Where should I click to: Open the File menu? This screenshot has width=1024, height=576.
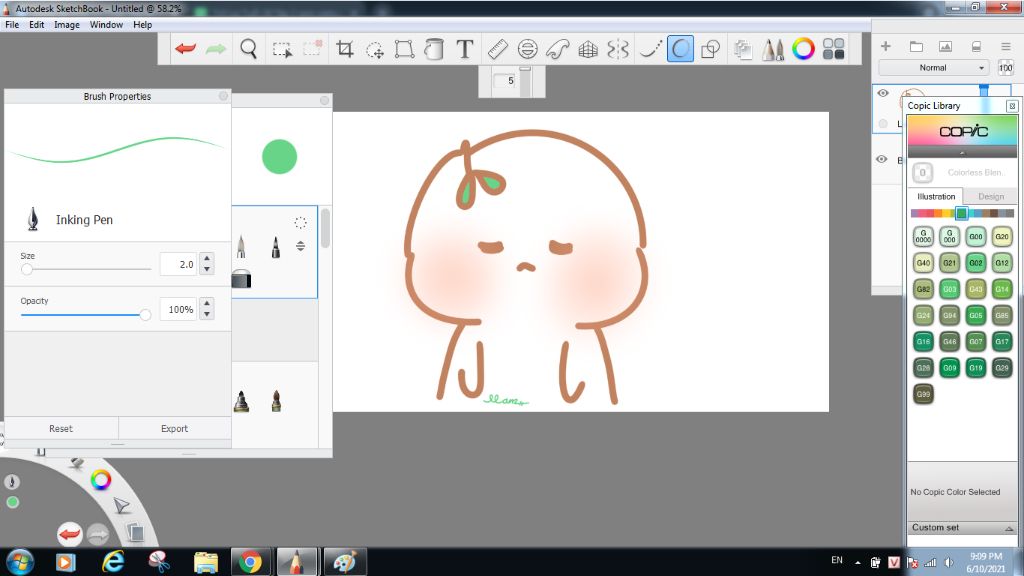(12, 25)
